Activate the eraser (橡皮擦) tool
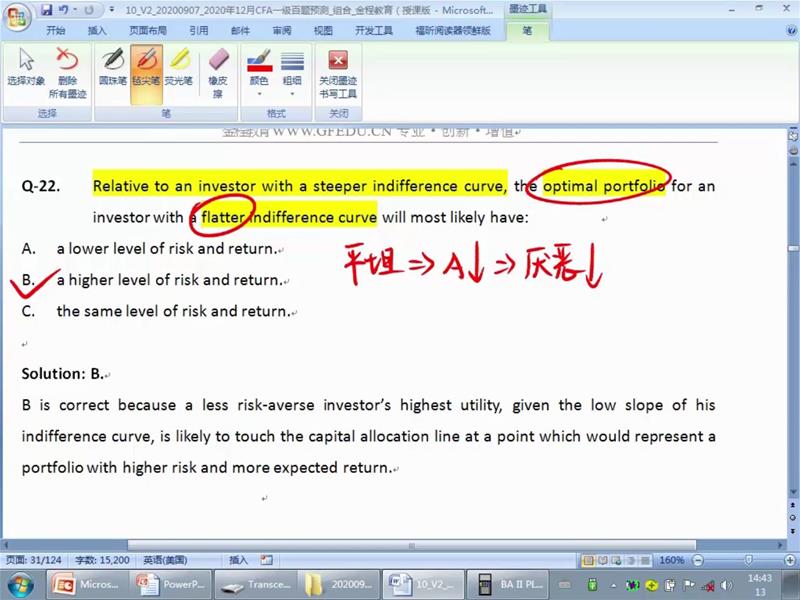This screenshot has width=800, height=600. click(x=218, y=72)
